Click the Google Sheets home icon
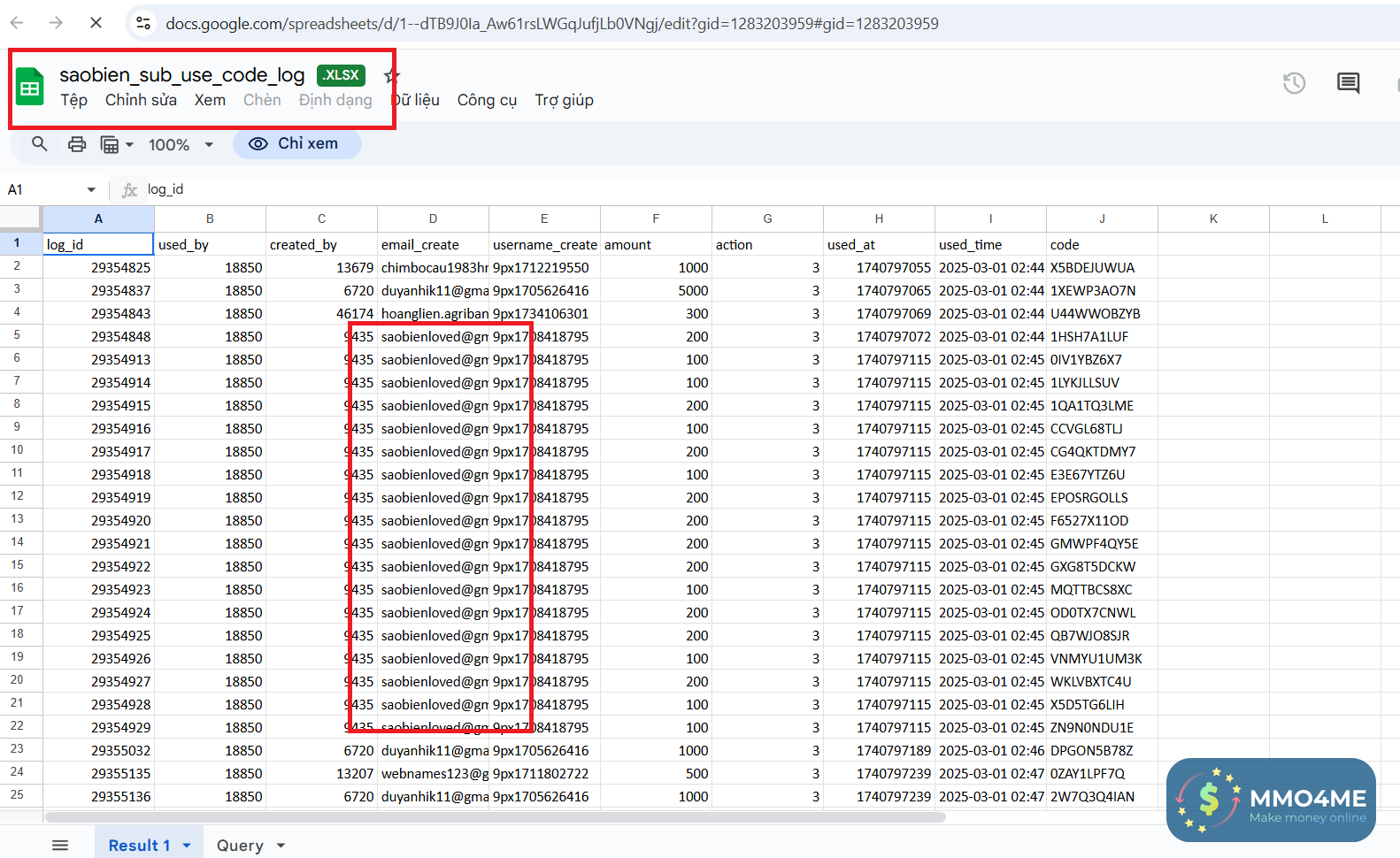The height and width of the screenshot is (858, 1400). [x=30, y=87]
